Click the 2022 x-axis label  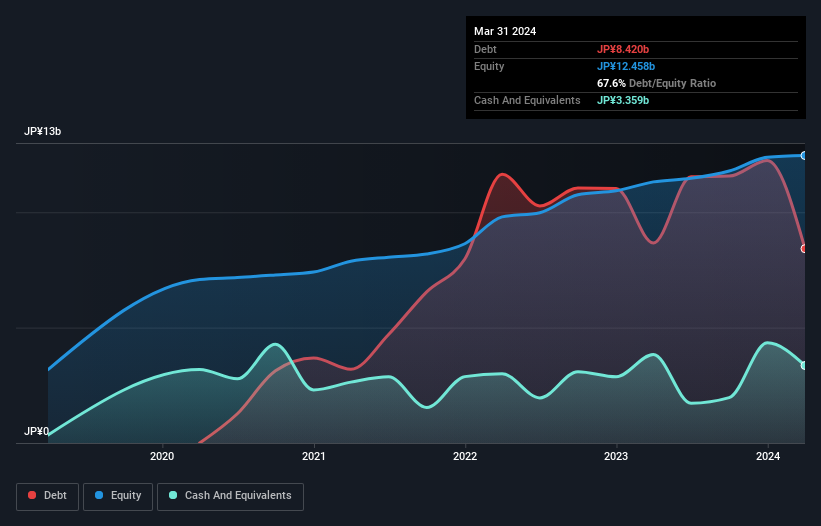(465, 456)
